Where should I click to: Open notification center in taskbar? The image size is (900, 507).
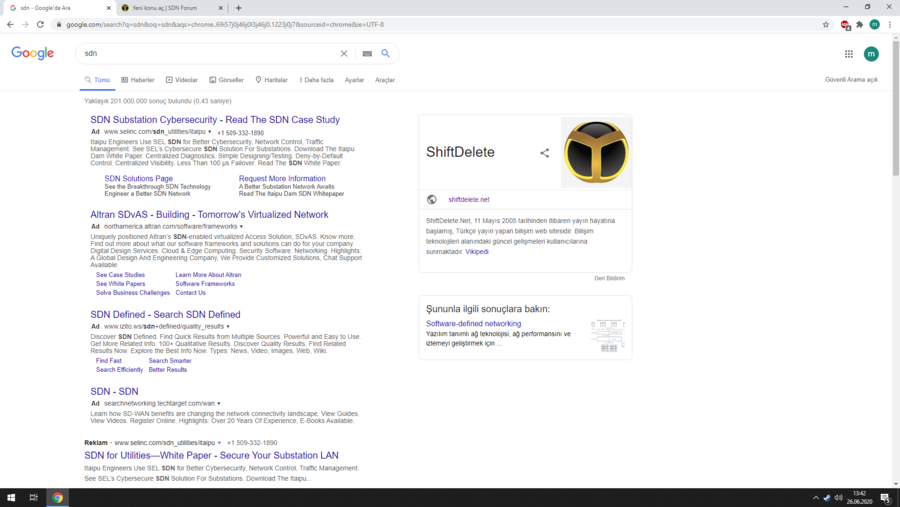click(x=886, y=498)
